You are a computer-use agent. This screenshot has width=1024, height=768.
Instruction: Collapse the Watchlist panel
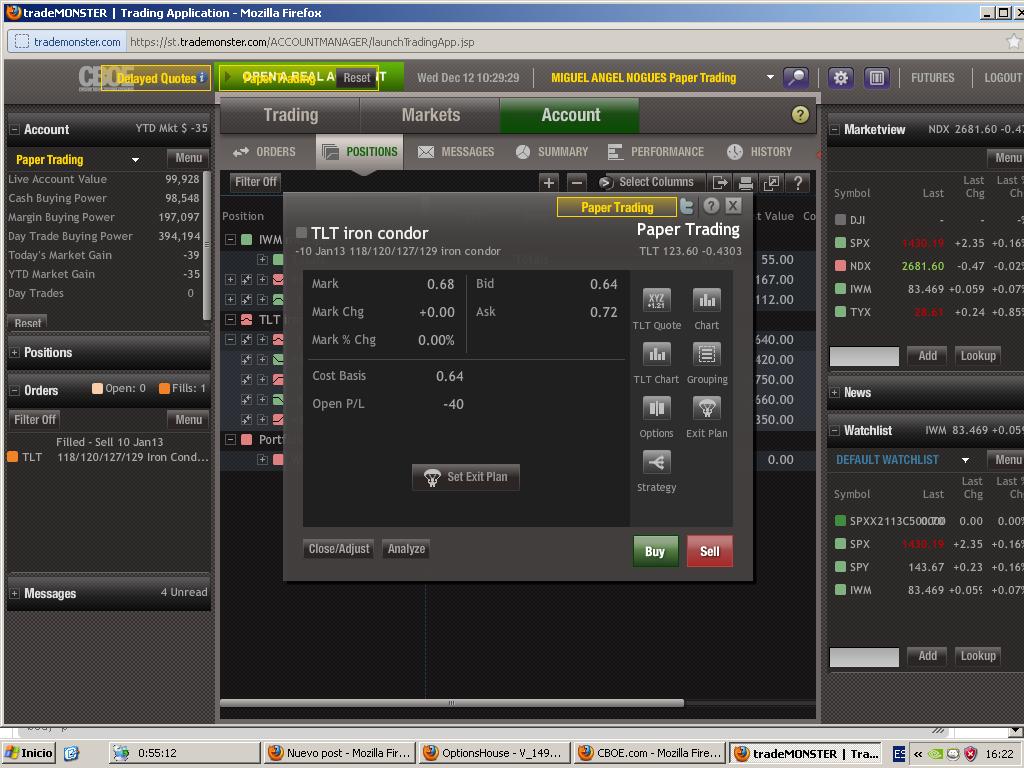coord(834,430)
